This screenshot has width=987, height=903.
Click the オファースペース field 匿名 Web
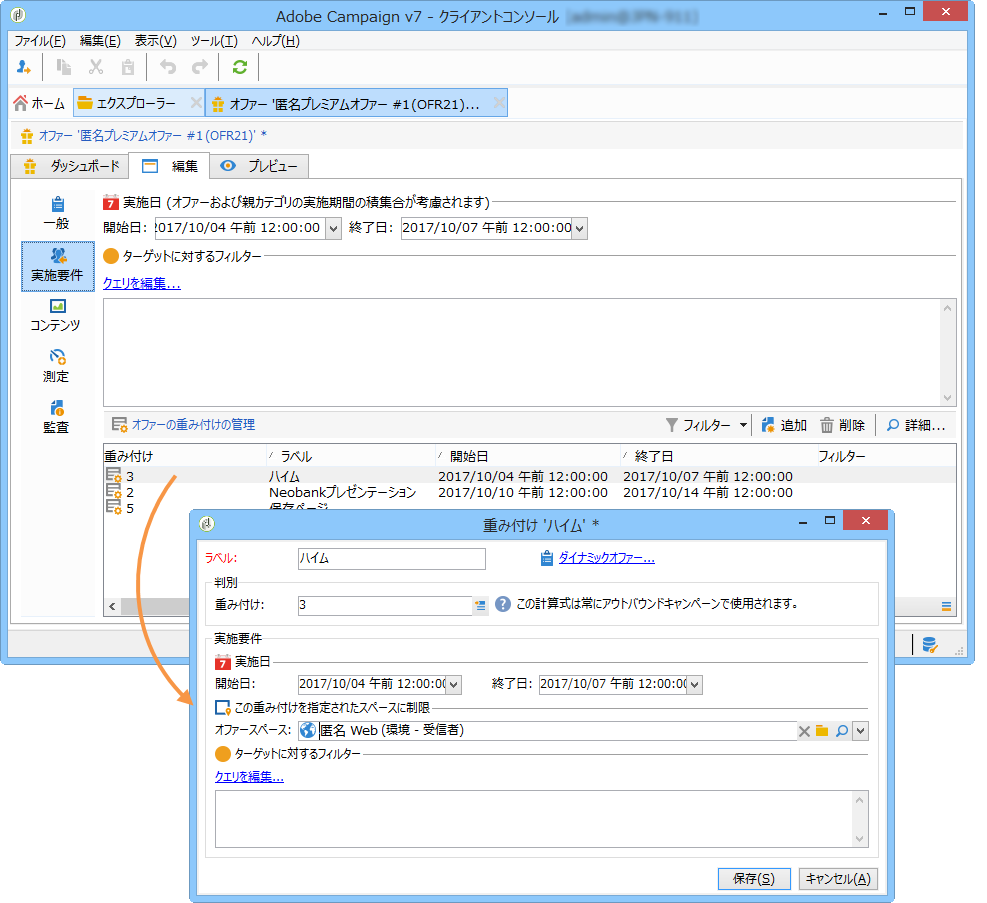click(547, 731)
